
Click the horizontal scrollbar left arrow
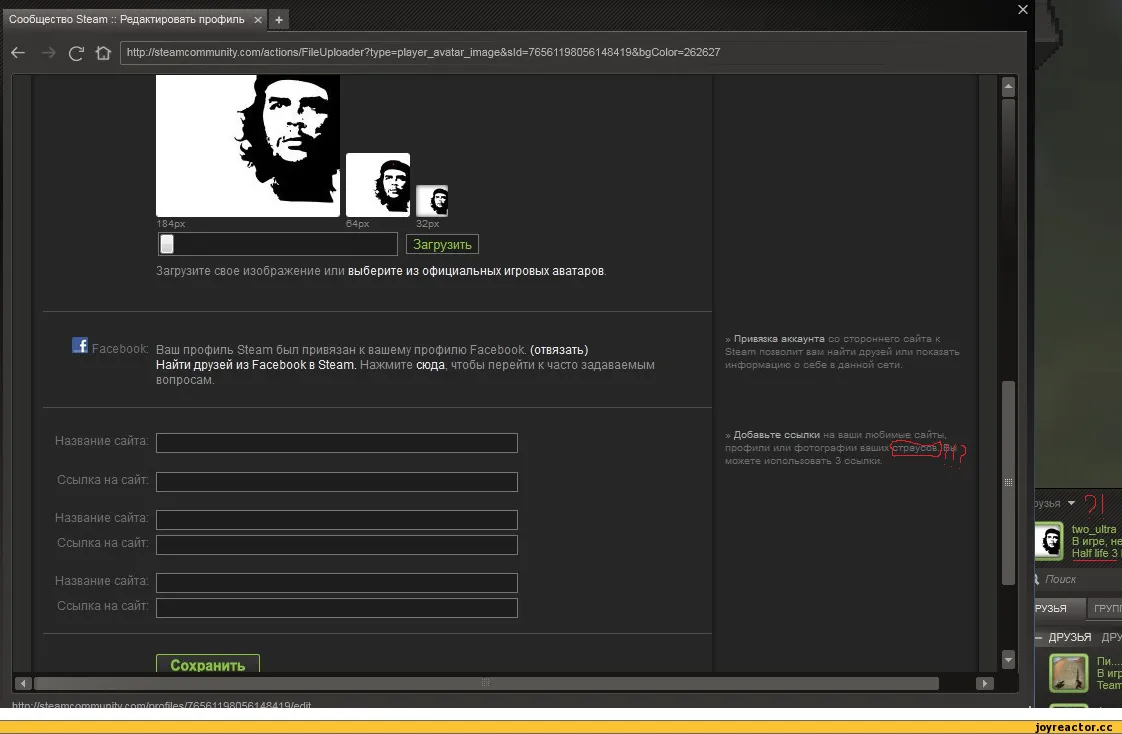point(23,683)
